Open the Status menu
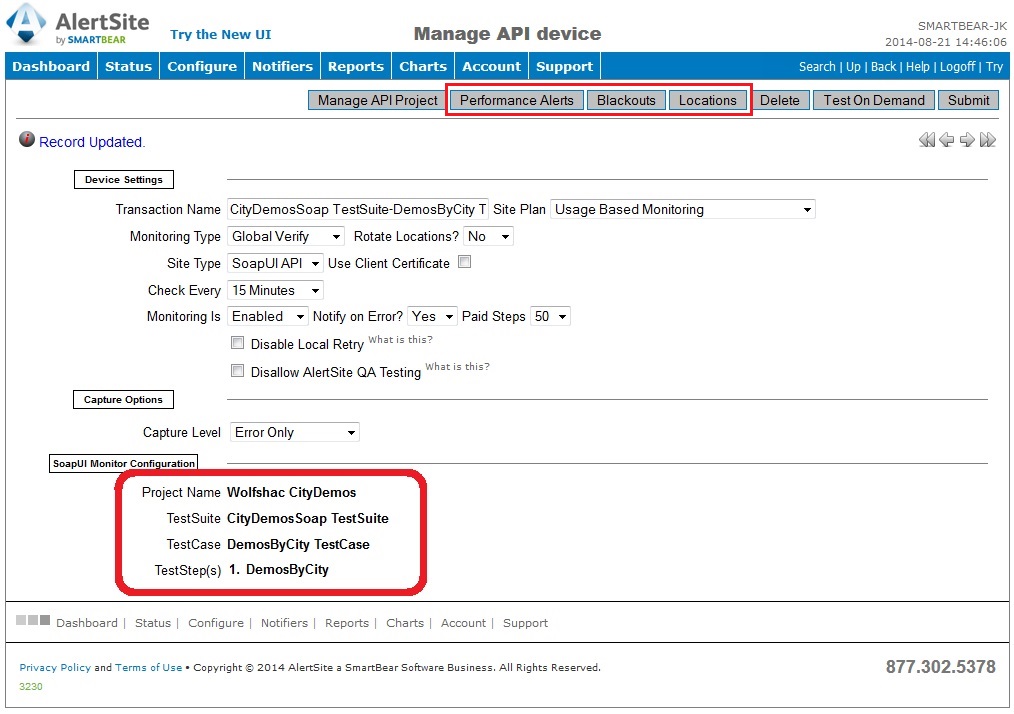Image resolution: width=1014 pixels, height=714 pixels. tap(128, 66)
